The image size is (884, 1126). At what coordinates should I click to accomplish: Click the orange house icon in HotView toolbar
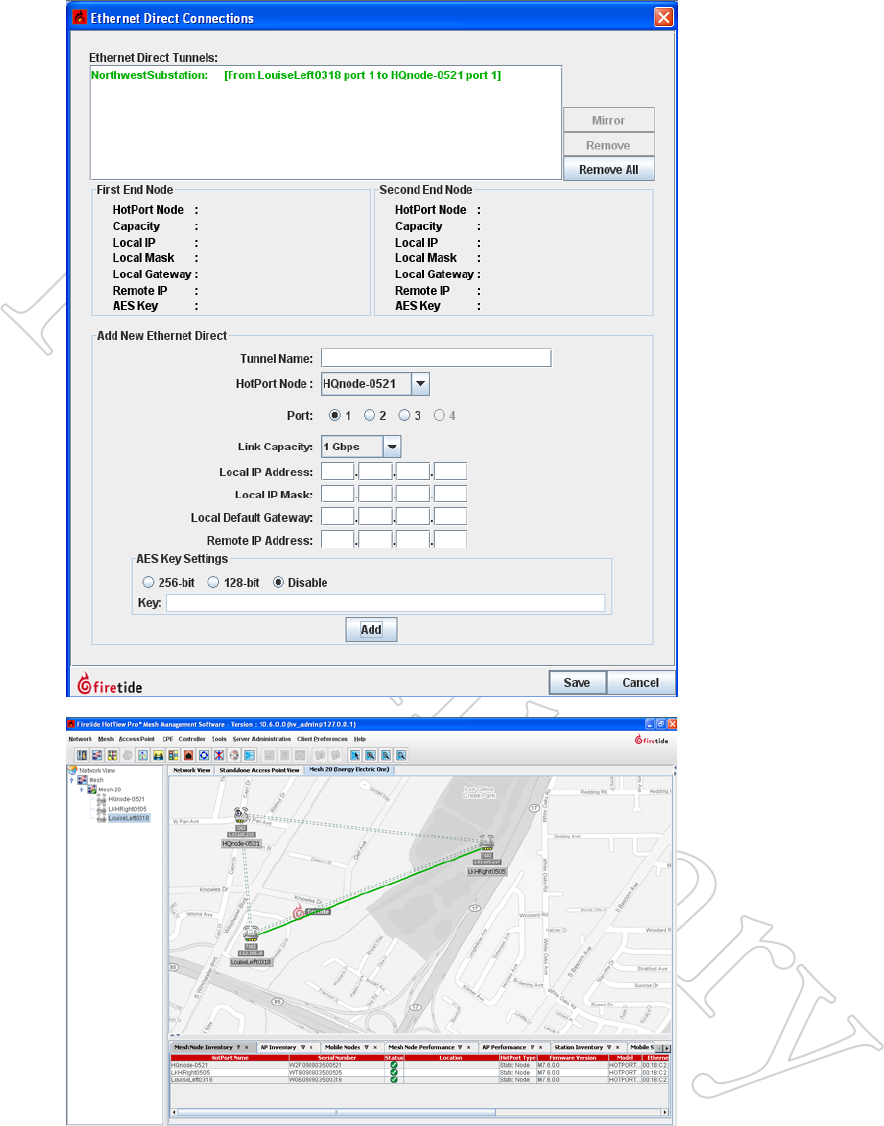[188, 755]
